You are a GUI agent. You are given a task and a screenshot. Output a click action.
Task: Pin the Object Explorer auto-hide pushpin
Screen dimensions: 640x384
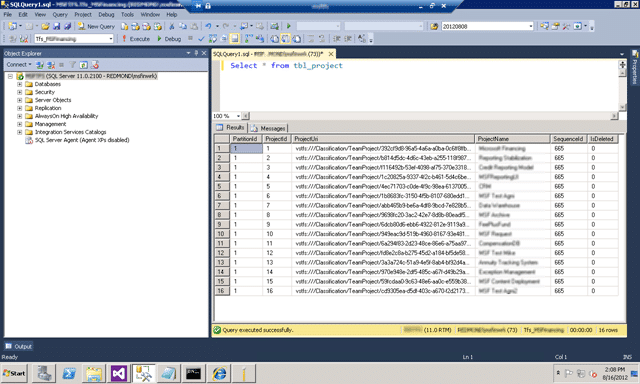click(x=196, y=53)
